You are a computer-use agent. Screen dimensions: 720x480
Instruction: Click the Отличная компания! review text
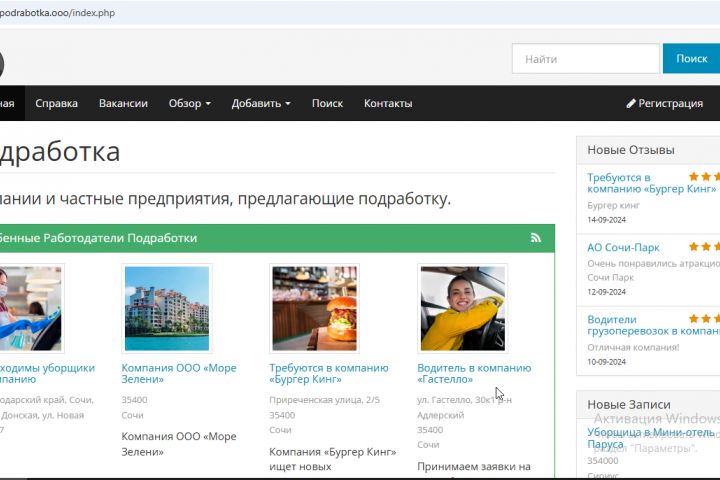click(633, 347)
